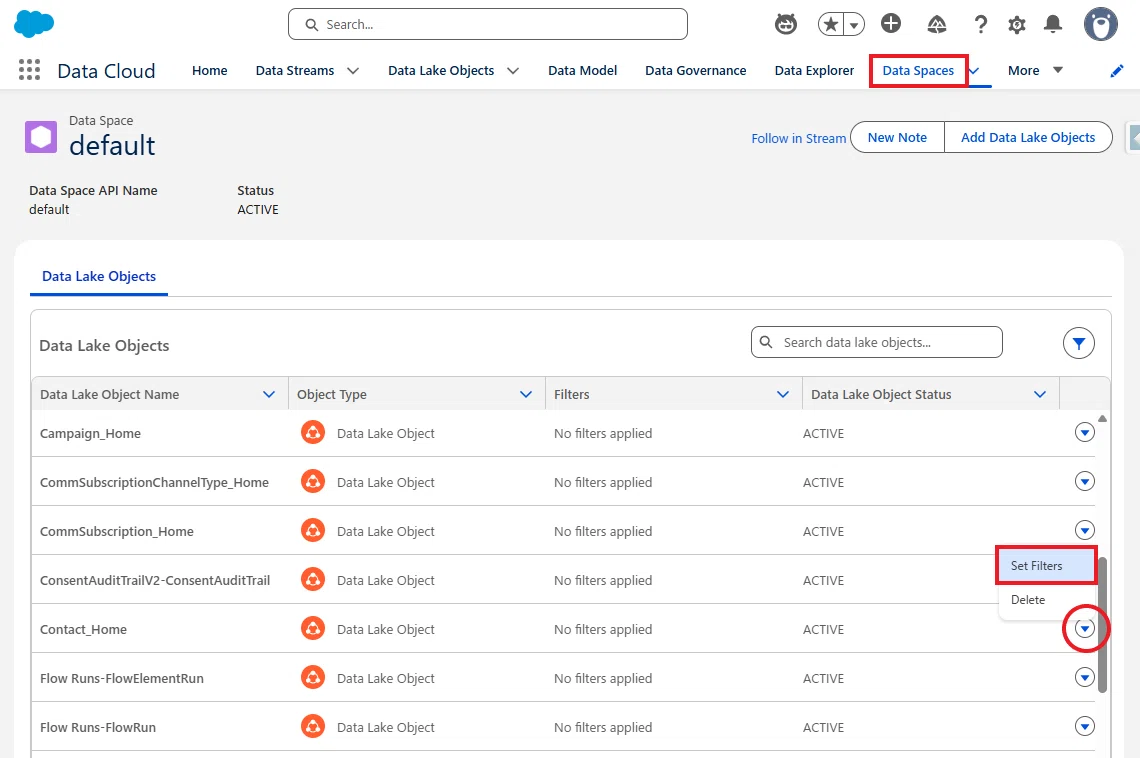1140x758 pixels.
Task: Open row actions for Flow Runs-FlowElementRun
Action: tap(1084, 677)
